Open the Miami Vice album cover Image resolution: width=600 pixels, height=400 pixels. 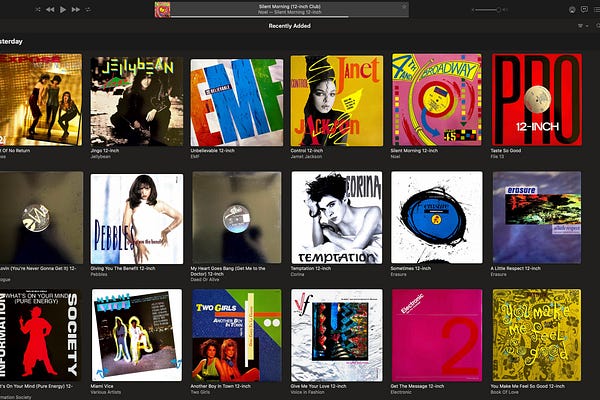(x=137, y=335)
